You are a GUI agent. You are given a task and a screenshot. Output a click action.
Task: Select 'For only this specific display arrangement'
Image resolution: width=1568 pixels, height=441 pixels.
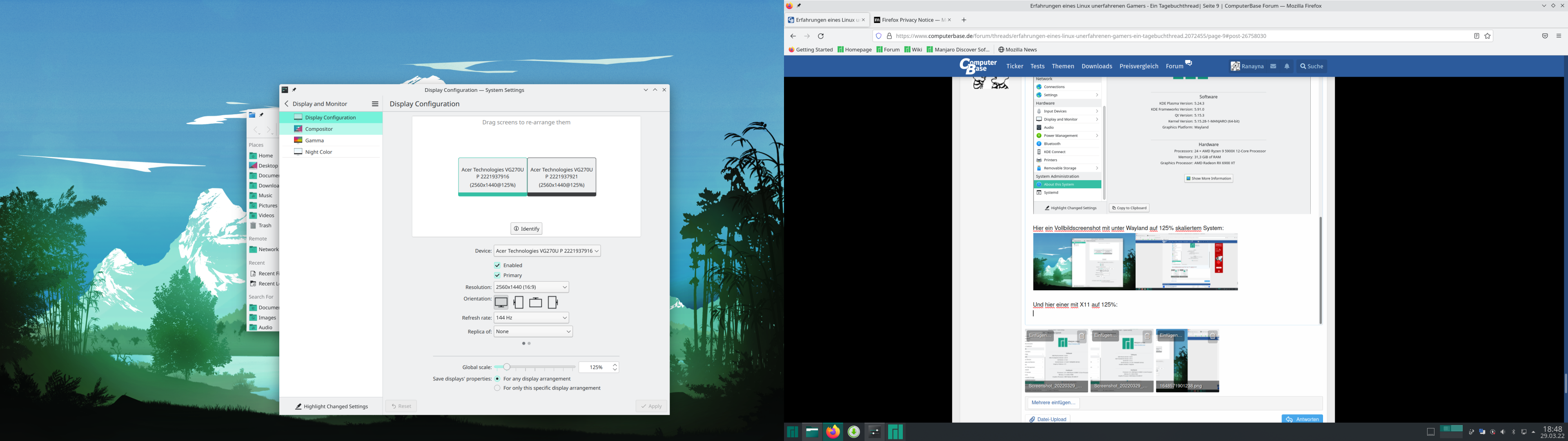[497, 388]
